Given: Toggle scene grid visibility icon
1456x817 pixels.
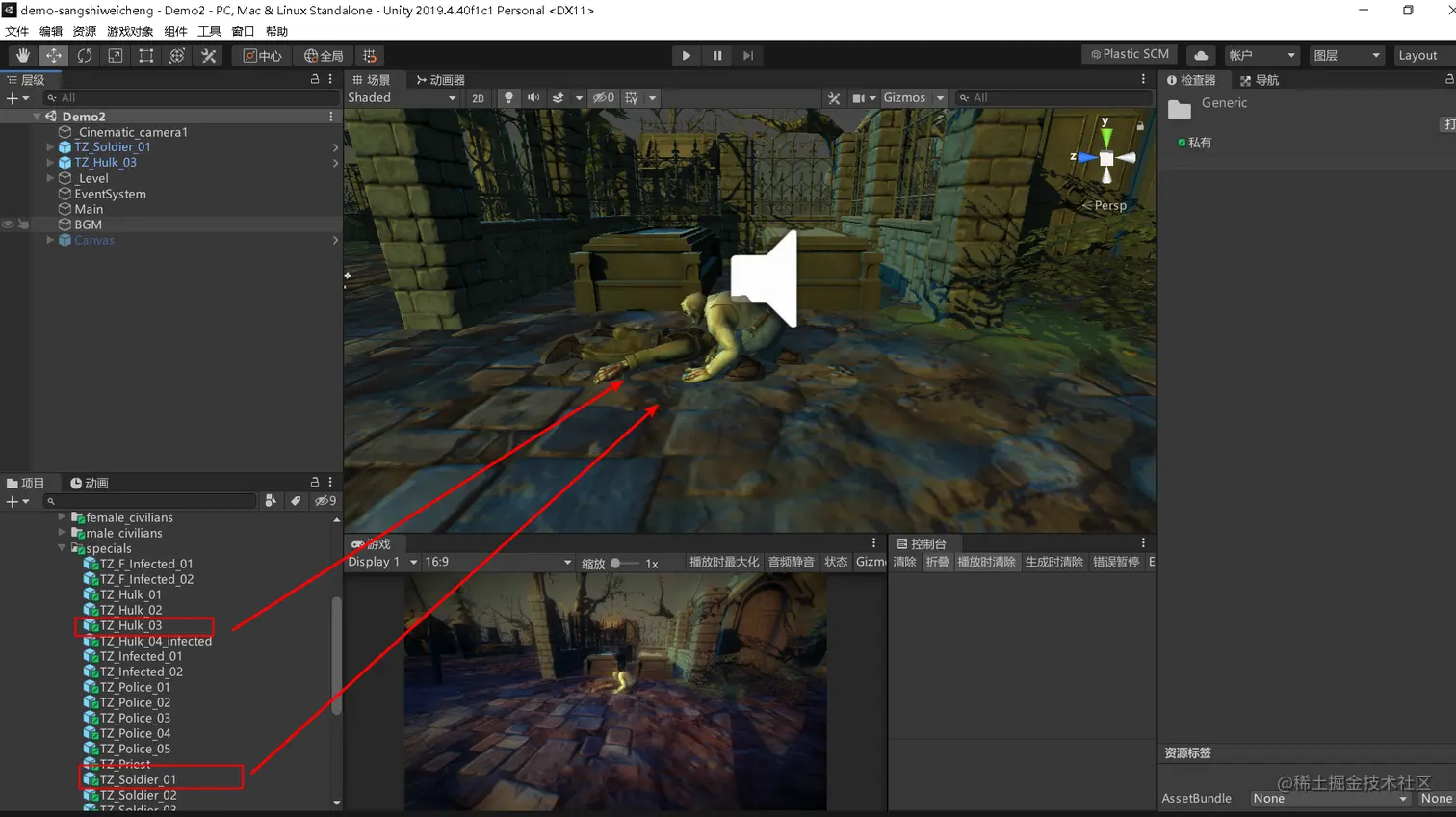Looking at the screenshot, I should pyautogui.click(x=632, y=98).
